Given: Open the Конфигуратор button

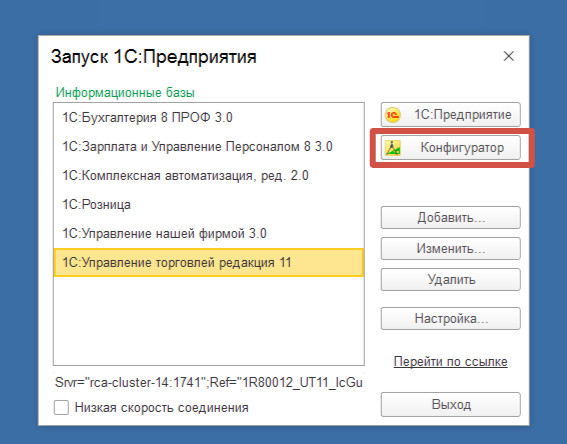Looking at the screenshot, I should point(451,148).
